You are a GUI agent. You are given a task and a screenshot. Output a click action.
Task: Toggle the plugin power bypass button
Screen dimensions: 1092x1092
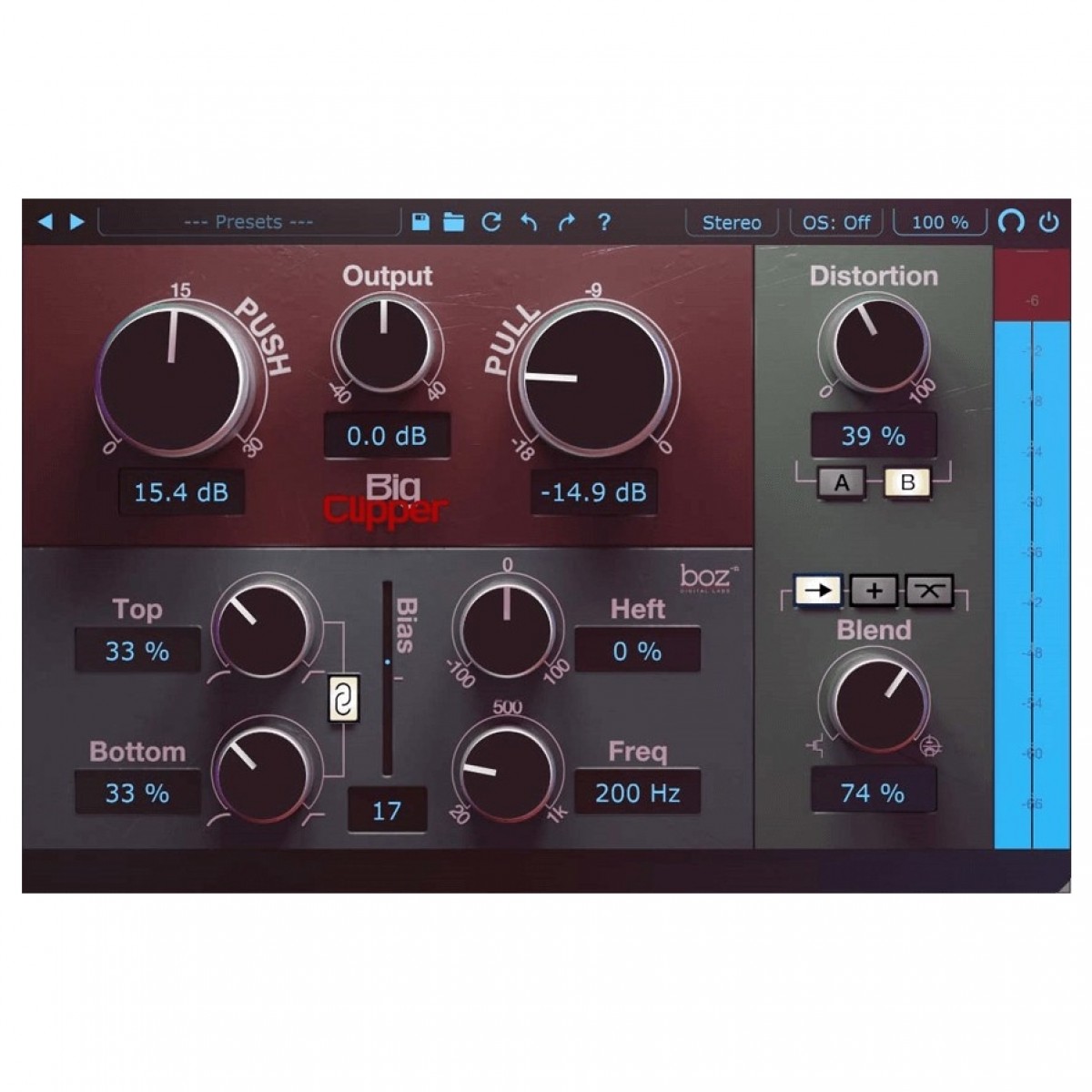point(1049,222)
